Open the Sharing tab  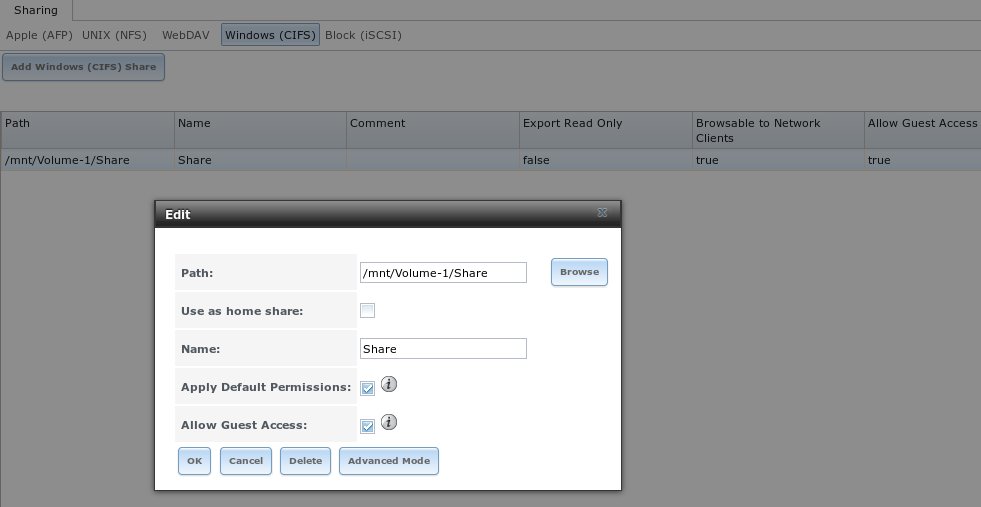35,10
